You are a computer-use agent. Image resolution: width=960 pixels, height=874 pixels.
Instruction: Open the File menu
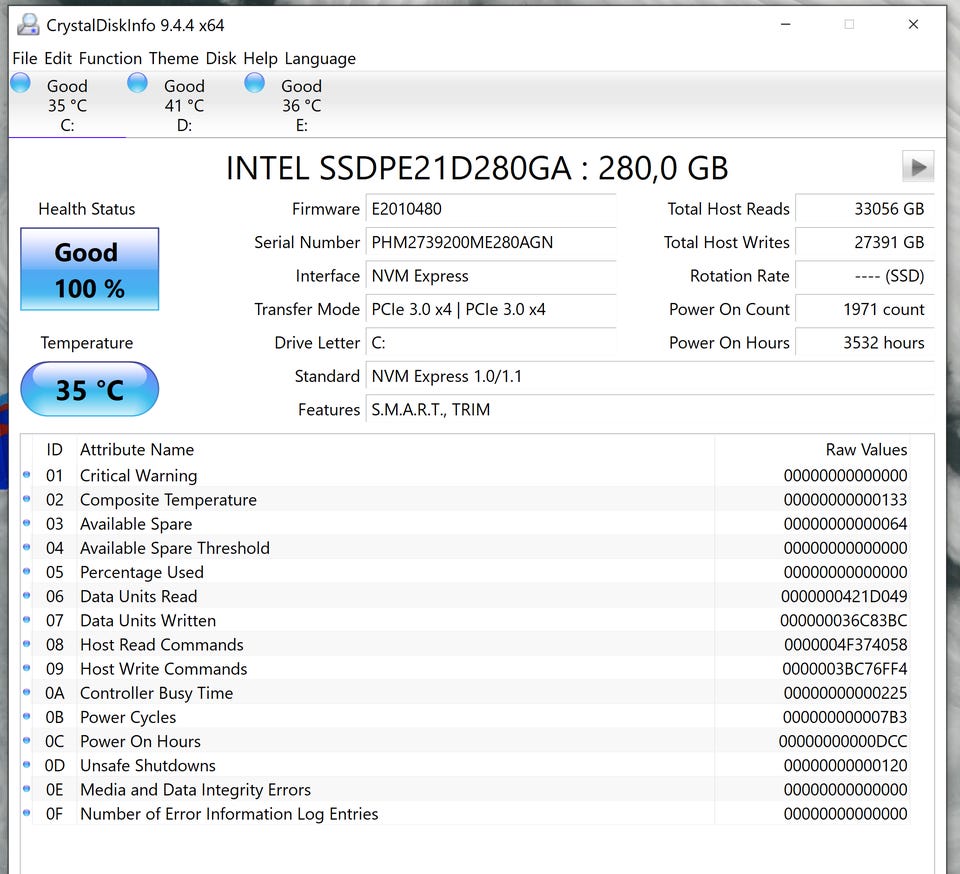[x=24, y=58]
